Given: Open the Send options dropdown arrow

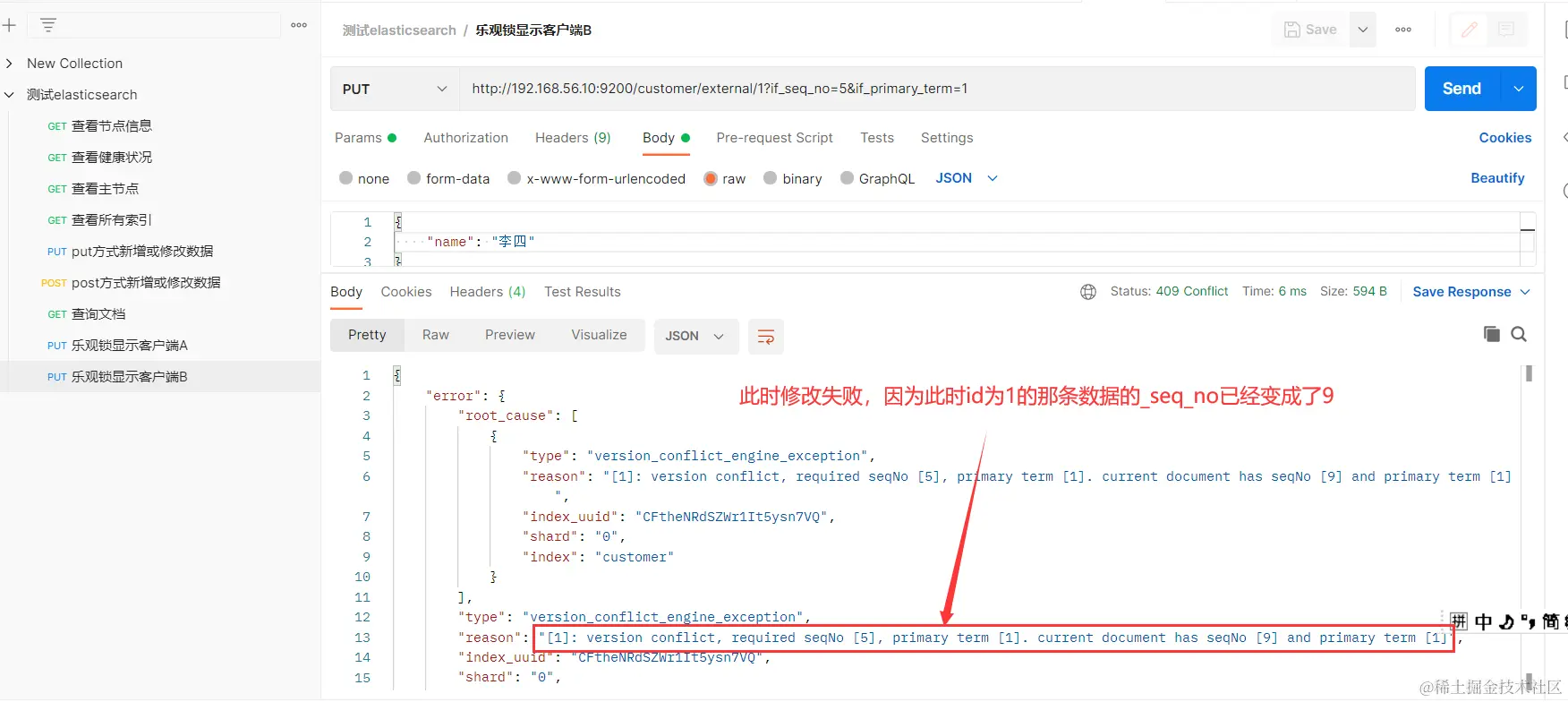Looking at the screenshot, I should tap(1519, 89).
